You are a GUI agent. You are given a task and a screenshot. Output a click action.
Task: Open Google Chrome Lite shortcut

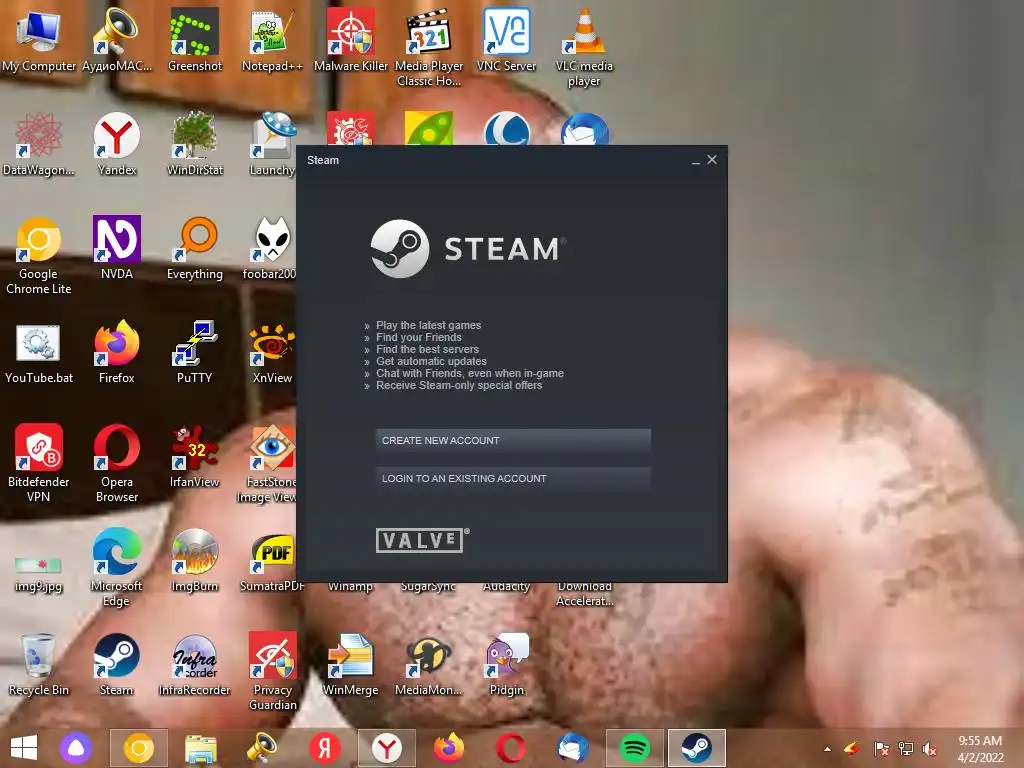[x=39, y=255]
